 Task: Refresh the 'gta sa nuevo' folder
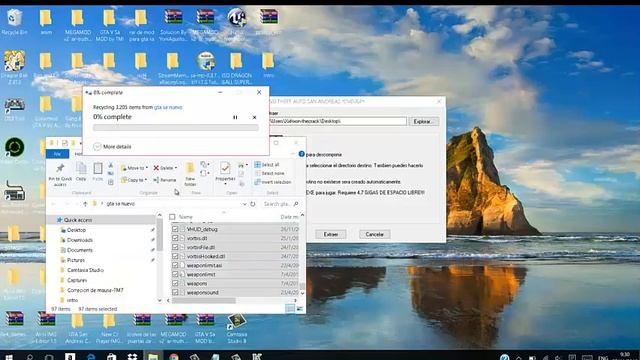click(253, 204)
